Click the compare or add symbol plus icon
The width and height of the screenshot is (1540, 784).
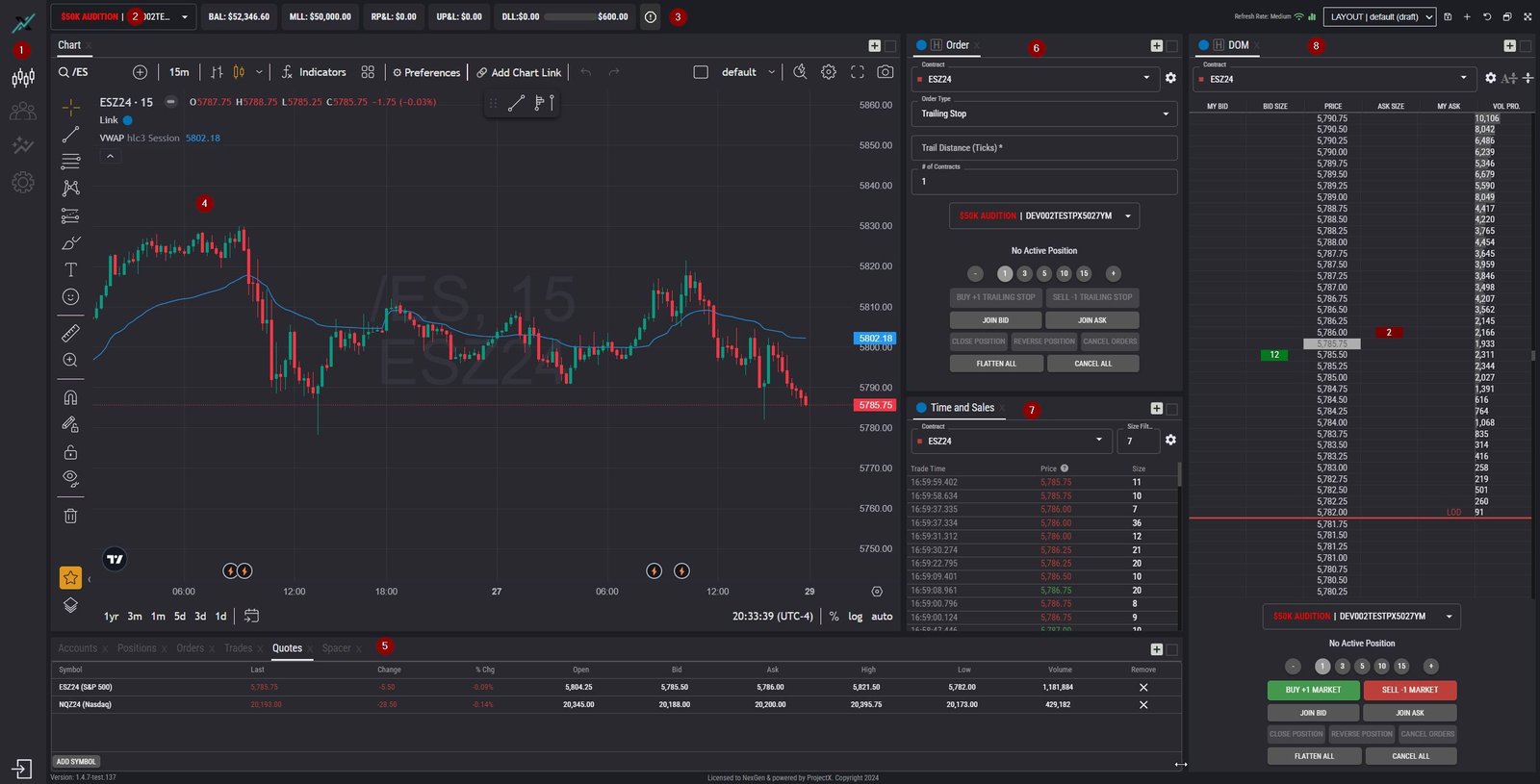[141, 72]
